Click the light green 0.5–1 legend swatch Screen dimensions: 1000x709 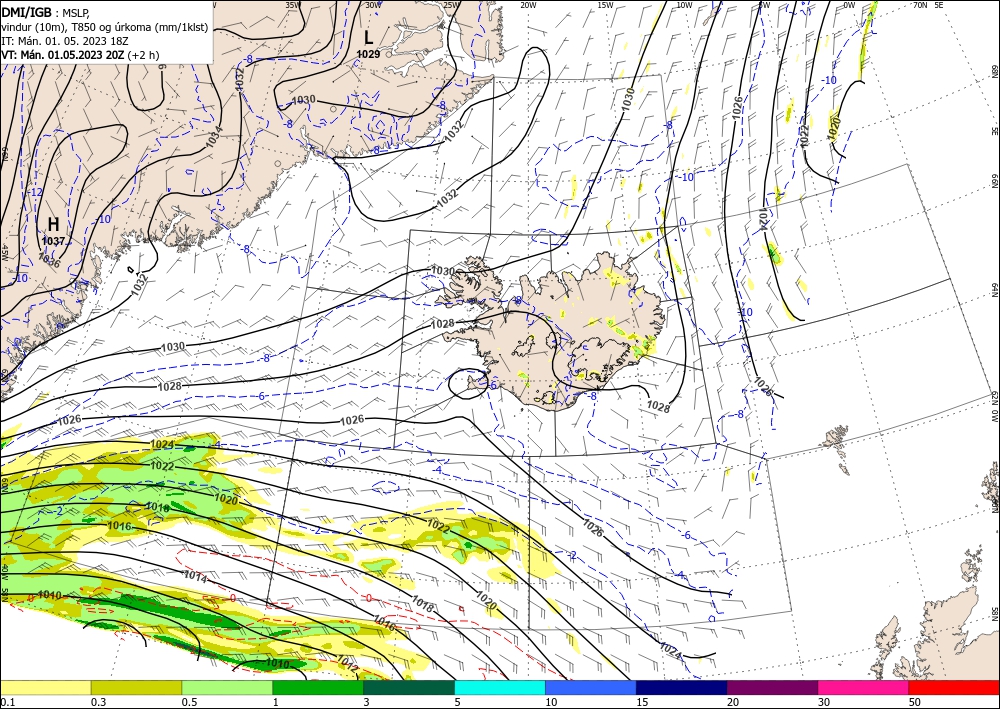pos(227,687)
